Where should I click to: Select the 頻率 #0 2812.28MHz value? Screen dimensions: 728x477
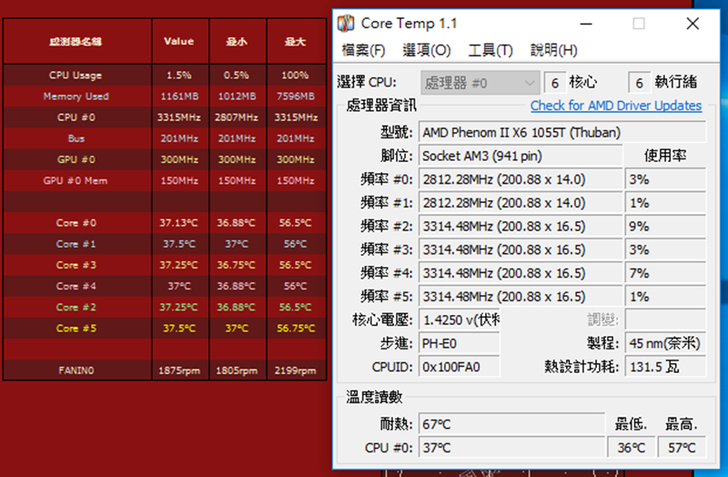(x=520, y=180)
